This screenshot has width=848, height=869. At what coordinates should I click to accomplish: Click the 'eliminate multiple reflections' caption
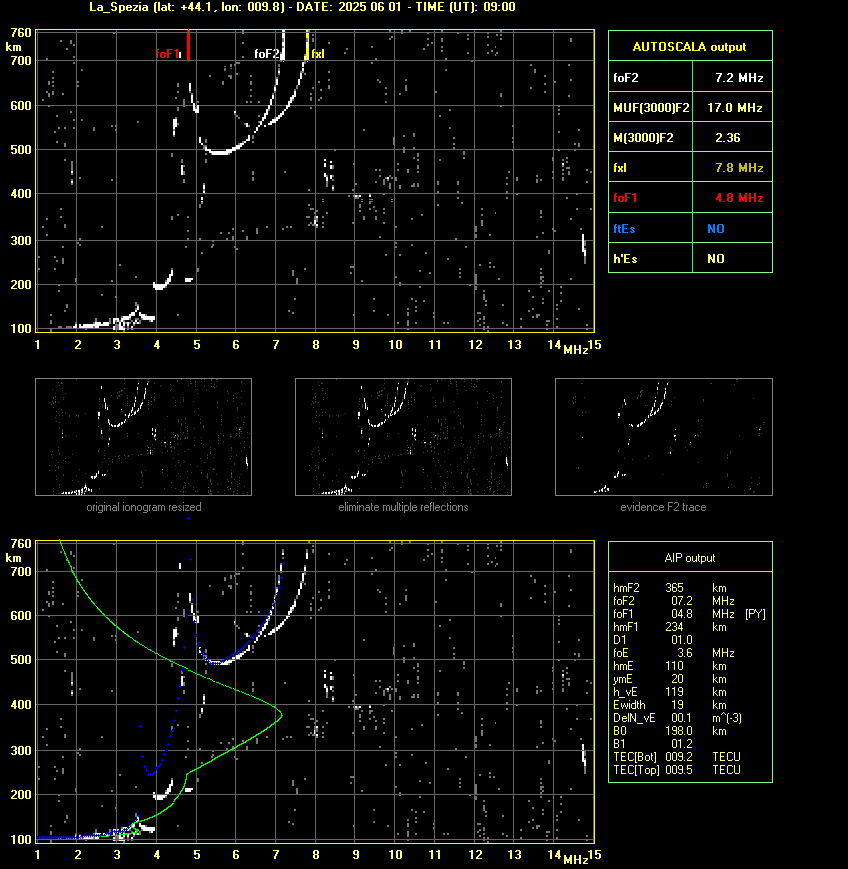pyautogui.click(x=403, y=507)
